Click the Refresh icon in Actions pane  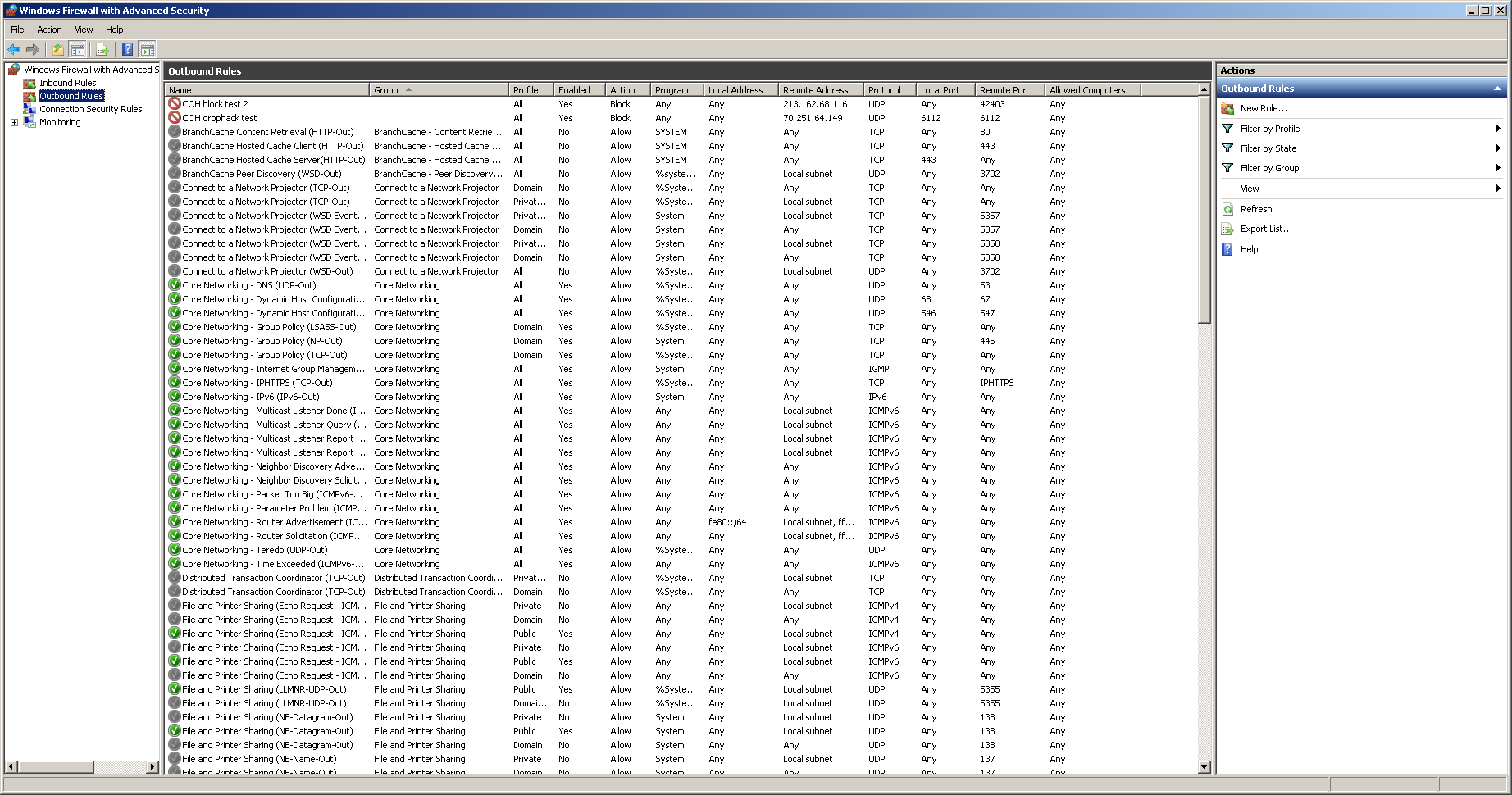[x=1227, y=209]
